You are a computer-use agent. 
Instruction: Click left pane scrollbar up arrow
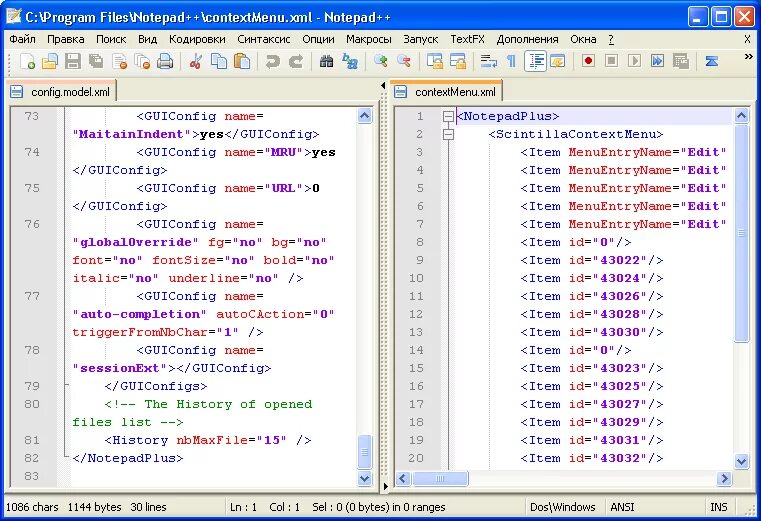point(364,116)
